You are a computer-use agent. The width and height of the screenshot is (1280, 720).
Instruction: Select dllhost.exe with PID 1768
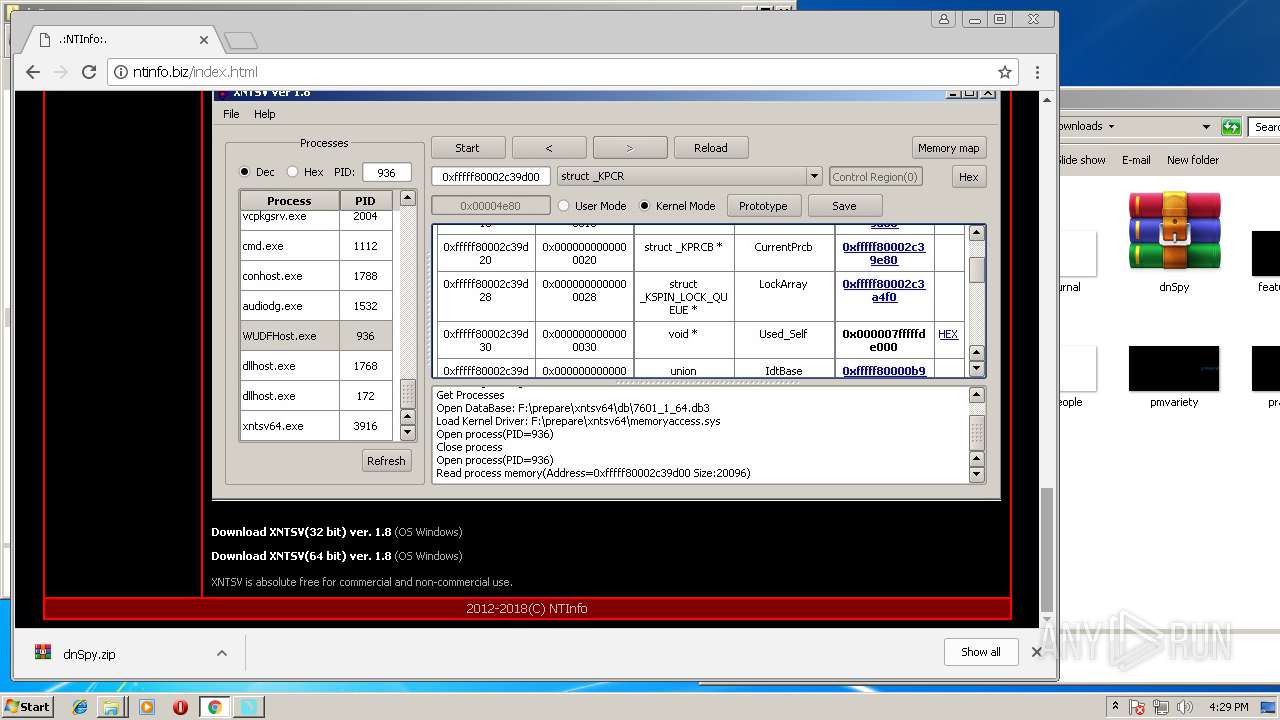(316, 366)
